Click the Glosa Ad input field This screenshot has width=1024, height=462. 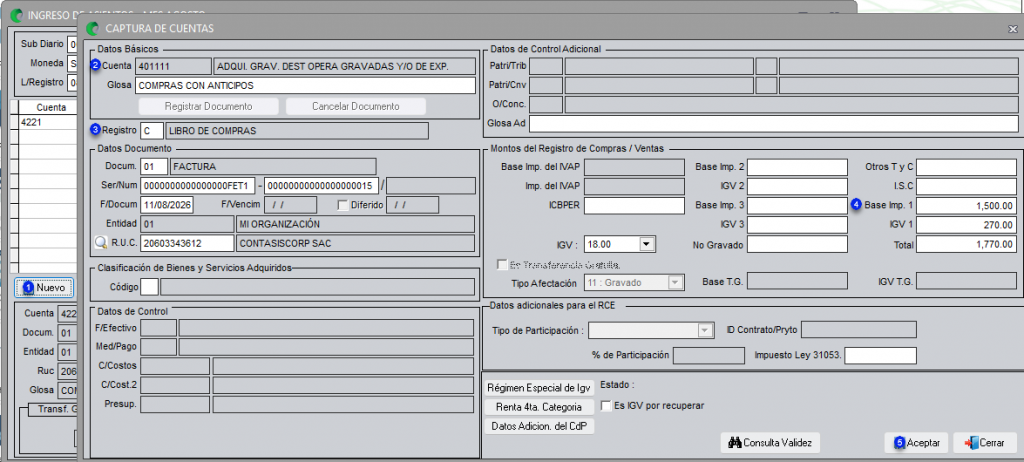click(773, 124)
